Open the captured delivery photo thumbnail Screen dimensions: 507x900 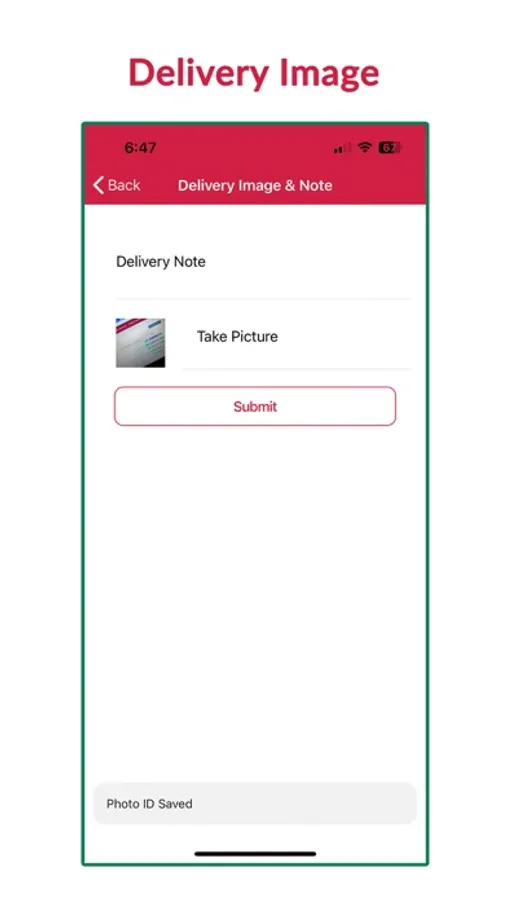click(141, 343)
